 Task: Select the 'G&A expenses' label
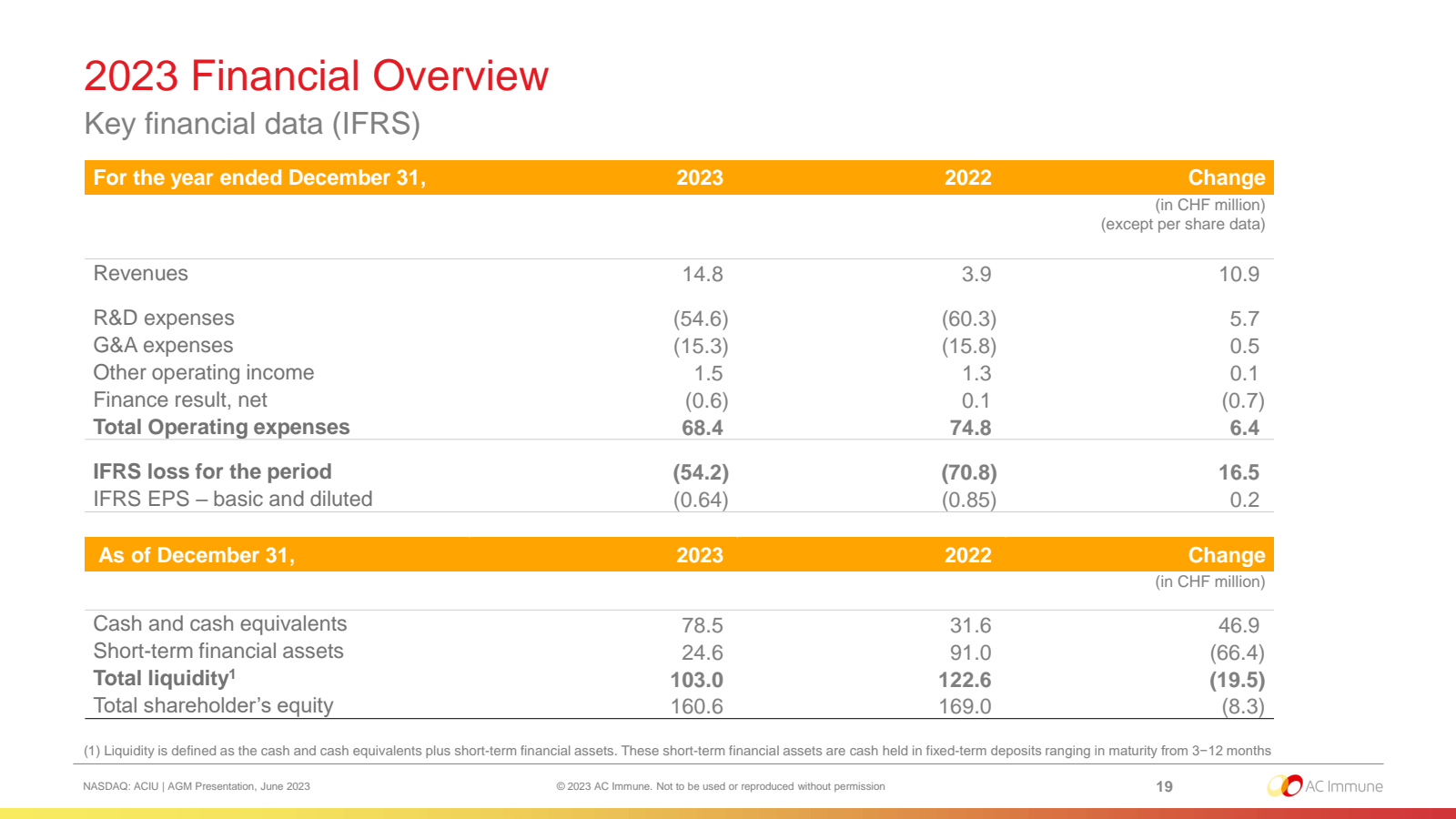point(163,346)
